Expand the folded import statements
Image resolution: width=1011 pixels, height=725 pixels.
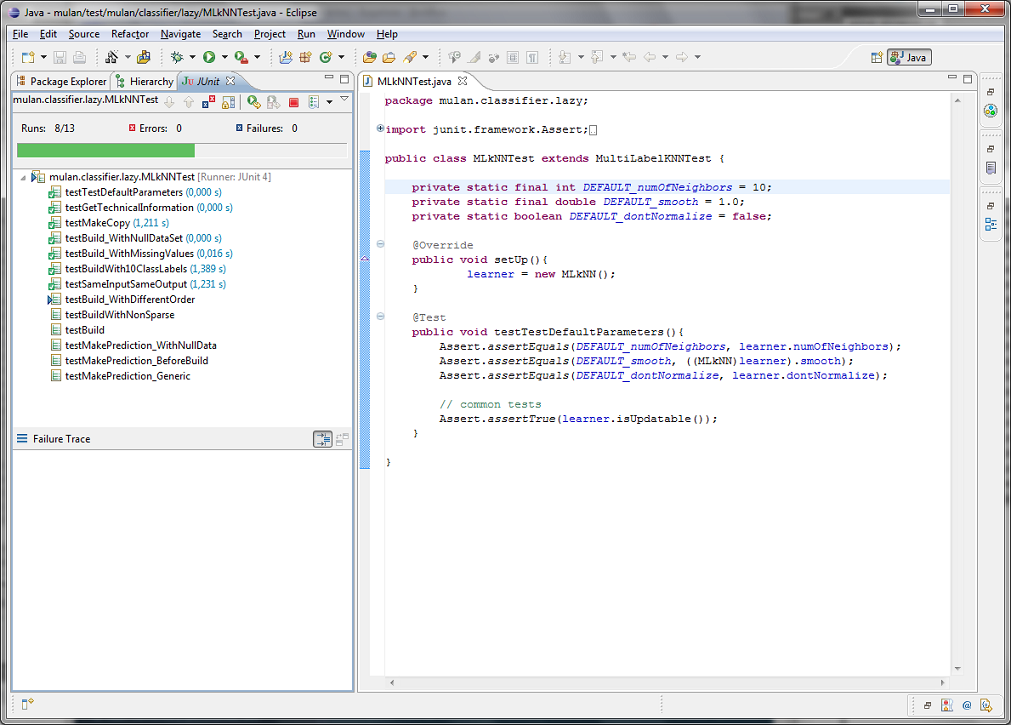click(x=380, y=129)
